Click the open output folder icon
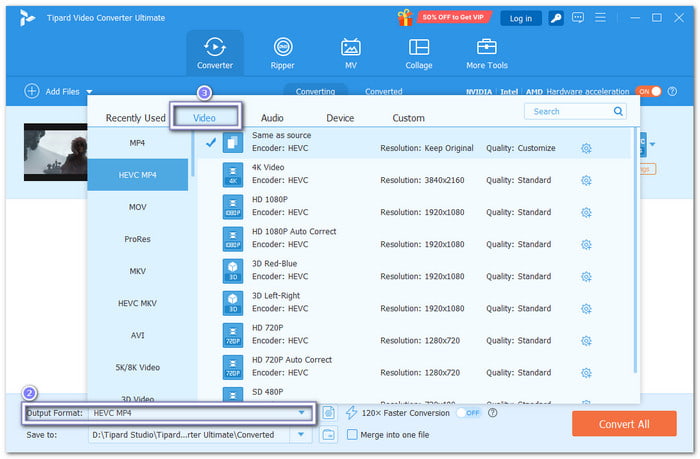The height and width of the screenshot is (459, 700). pyautogui.click(x=329, y=434)
